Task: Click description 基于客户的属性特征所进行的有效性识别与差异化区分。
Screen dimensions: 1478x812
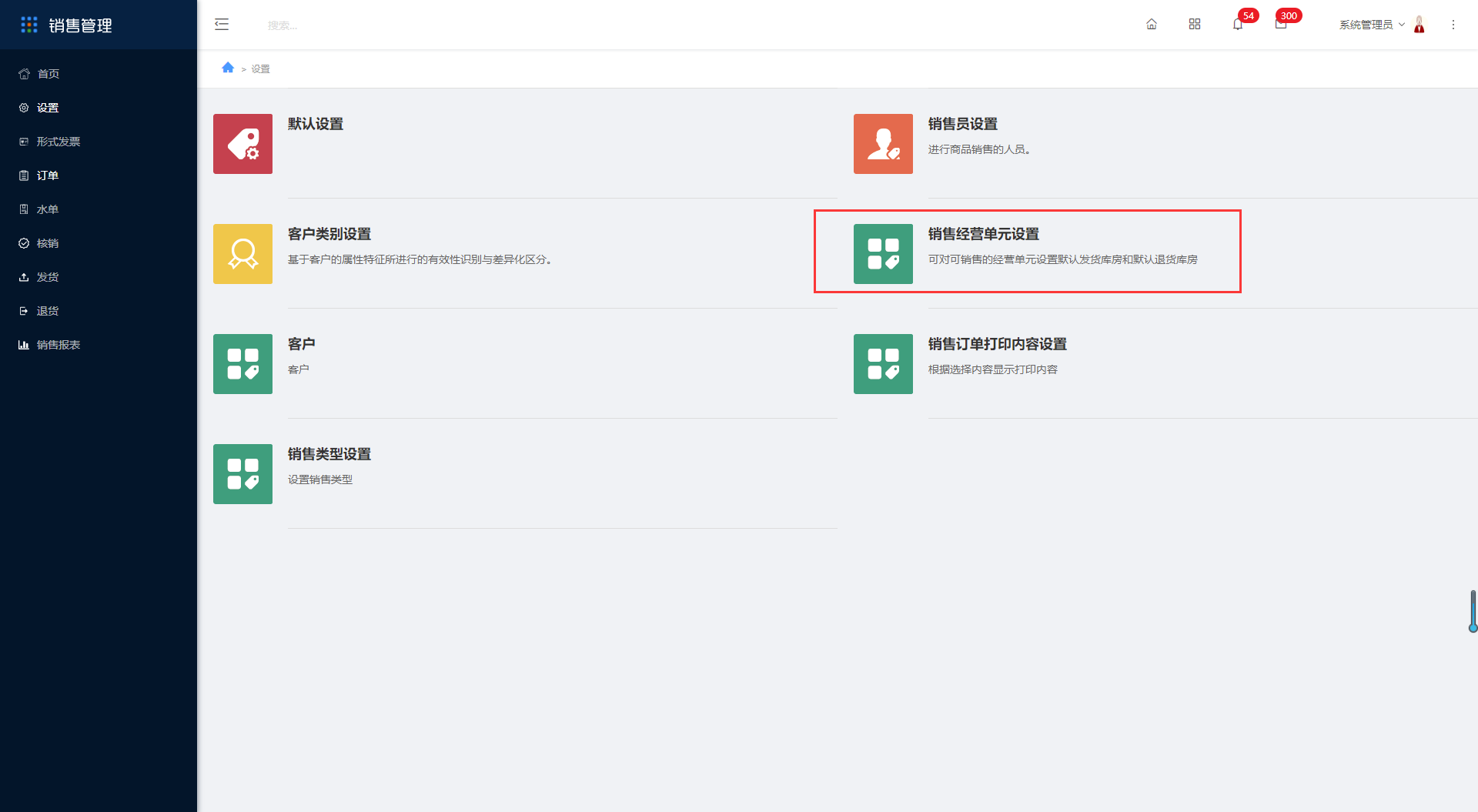Action: click(420, 259)
